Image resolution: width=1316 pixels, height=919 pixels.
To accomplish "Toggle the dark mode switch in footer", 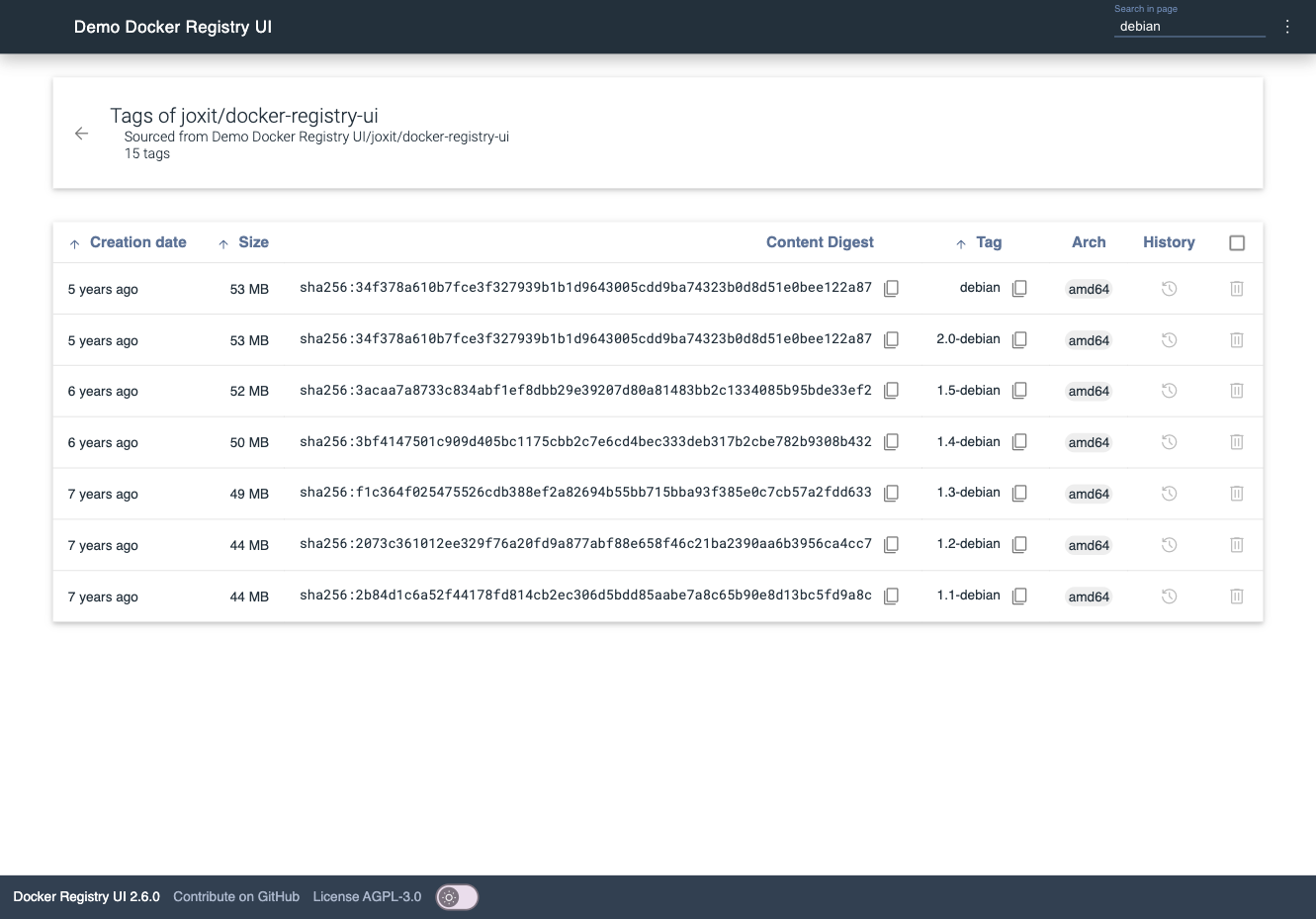I will point(457,897).
